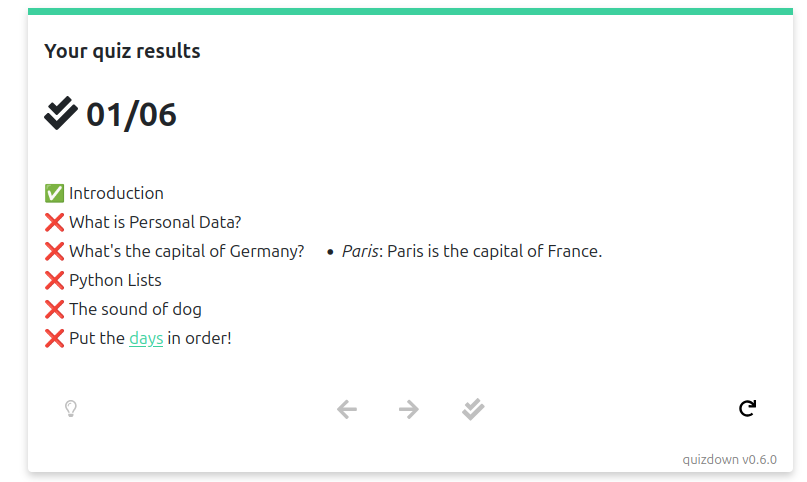Click the double-check evaluate icon in footer

click(x=473, y=409)
